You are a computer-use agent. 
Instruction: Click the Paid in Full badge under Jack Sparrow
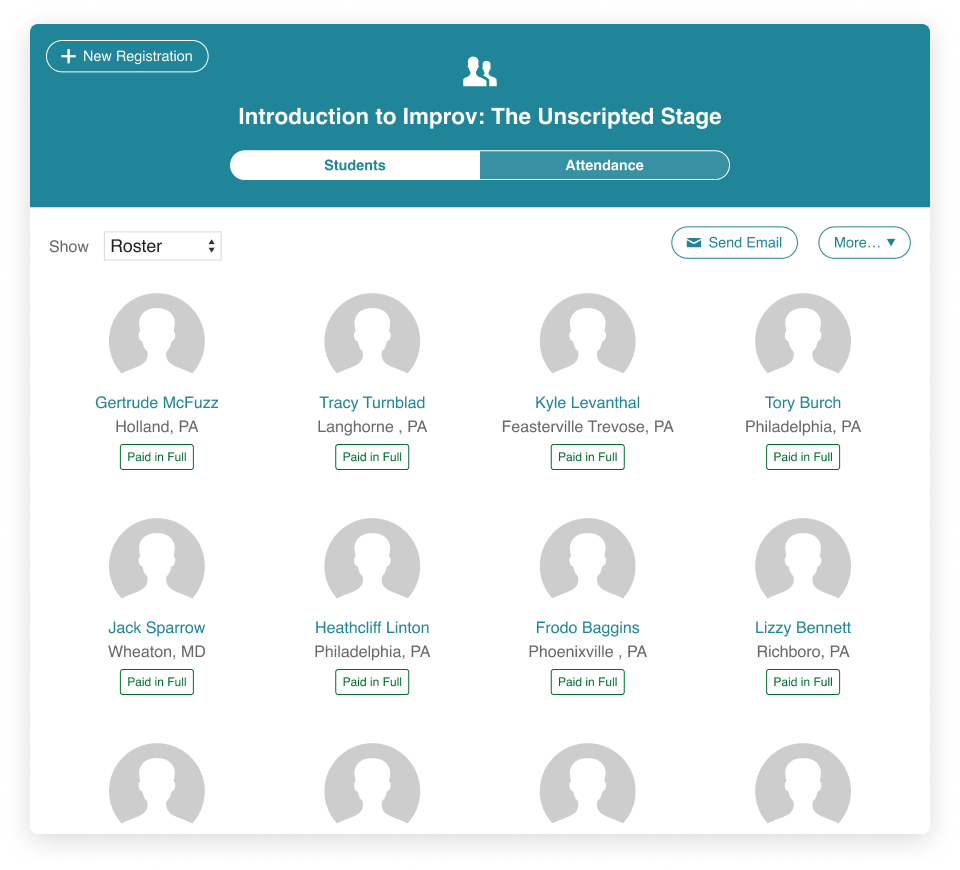(x=156, y=681)
